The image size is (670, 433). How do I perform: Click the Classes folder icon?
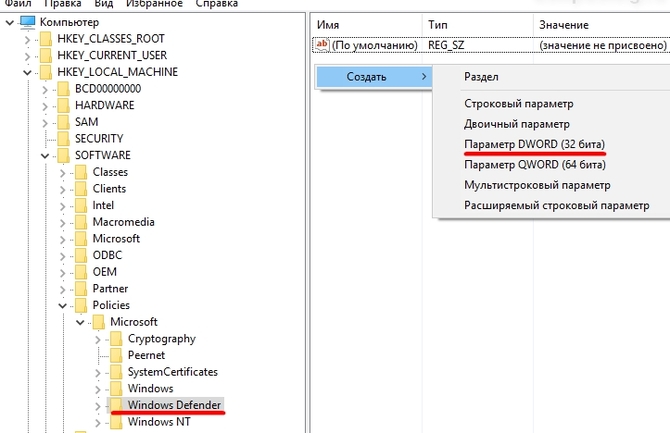(x=81, y=172)
